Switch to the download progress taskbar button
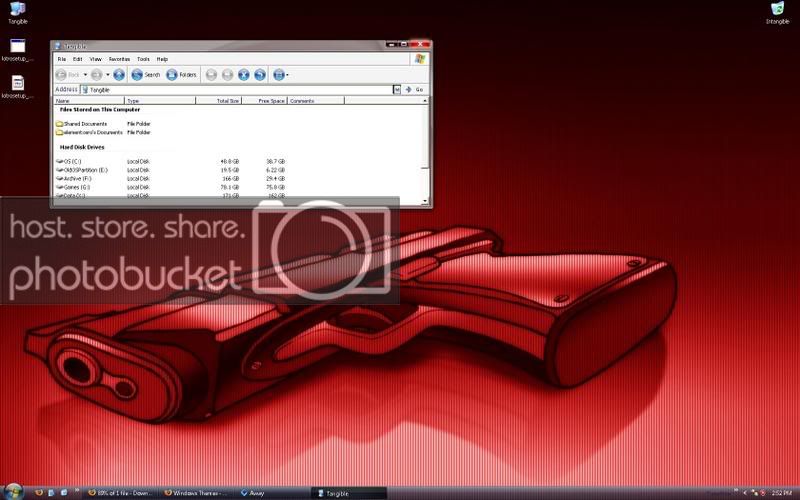 pyautogui.click(x=120, y=493)
